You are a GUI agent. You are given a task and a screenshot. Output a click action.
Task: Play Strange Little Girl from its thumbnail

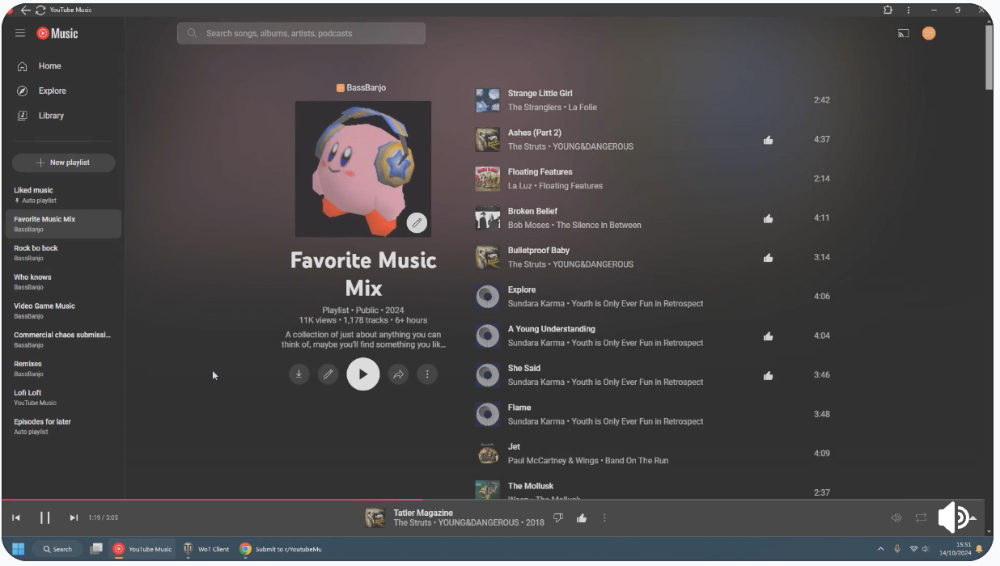click(488, 100)
